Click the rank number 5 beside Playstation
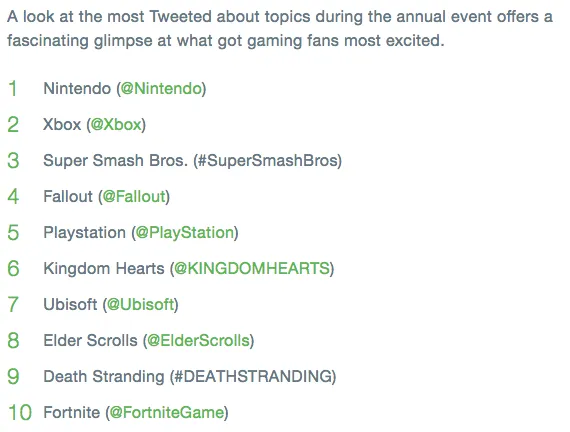Image resolution: width=570 pixels, height=432 pixels. pos(13,232)
